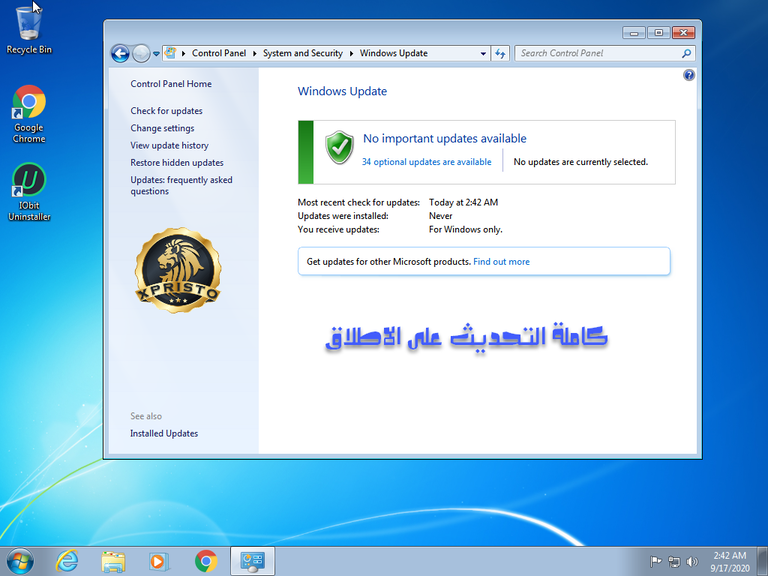Open the blue Help question mark
The image size is (768, 576).
coord(689,75)
